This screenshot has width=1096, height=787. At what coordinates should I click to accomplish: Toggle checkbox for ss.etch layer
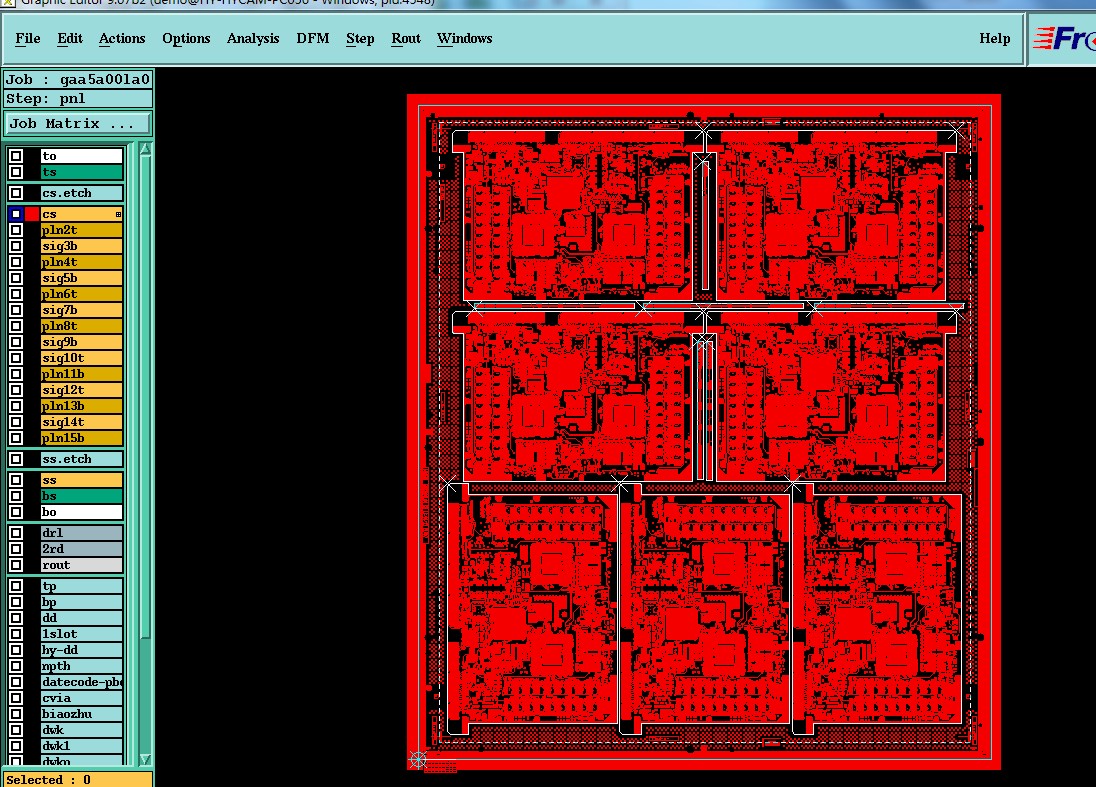(16, 459)
